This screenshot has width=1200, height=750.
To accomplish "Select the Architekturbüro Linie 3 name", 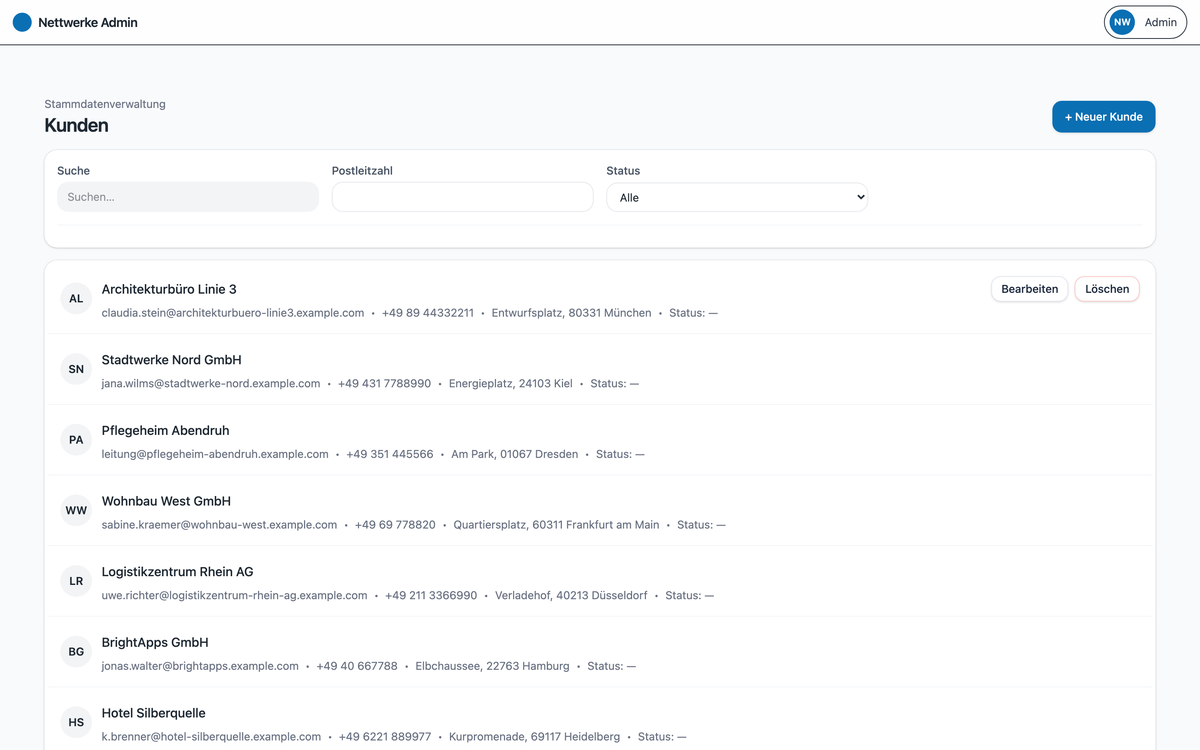I will coord(169,289).
